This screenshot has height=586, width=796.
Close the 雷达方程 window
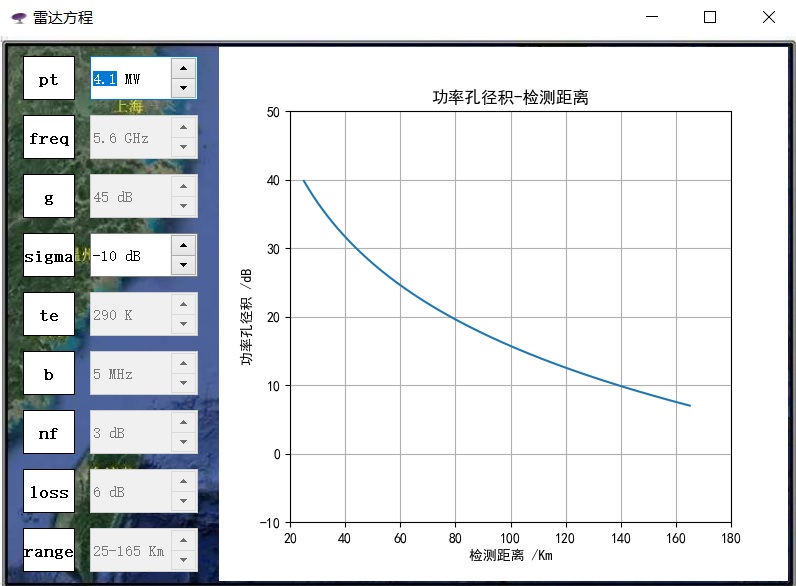[x=769, y=17]
